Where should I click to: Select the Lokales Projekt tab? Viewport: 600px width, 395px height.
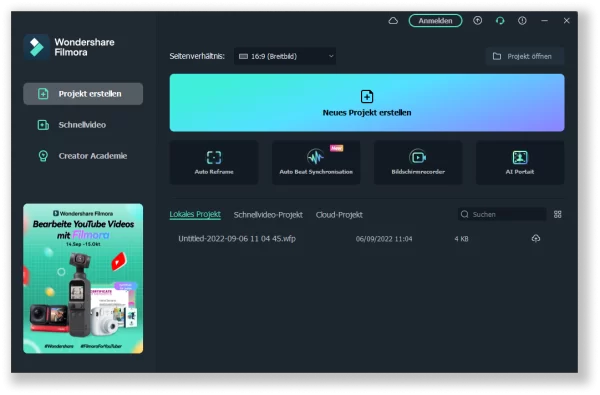[195, 214]
